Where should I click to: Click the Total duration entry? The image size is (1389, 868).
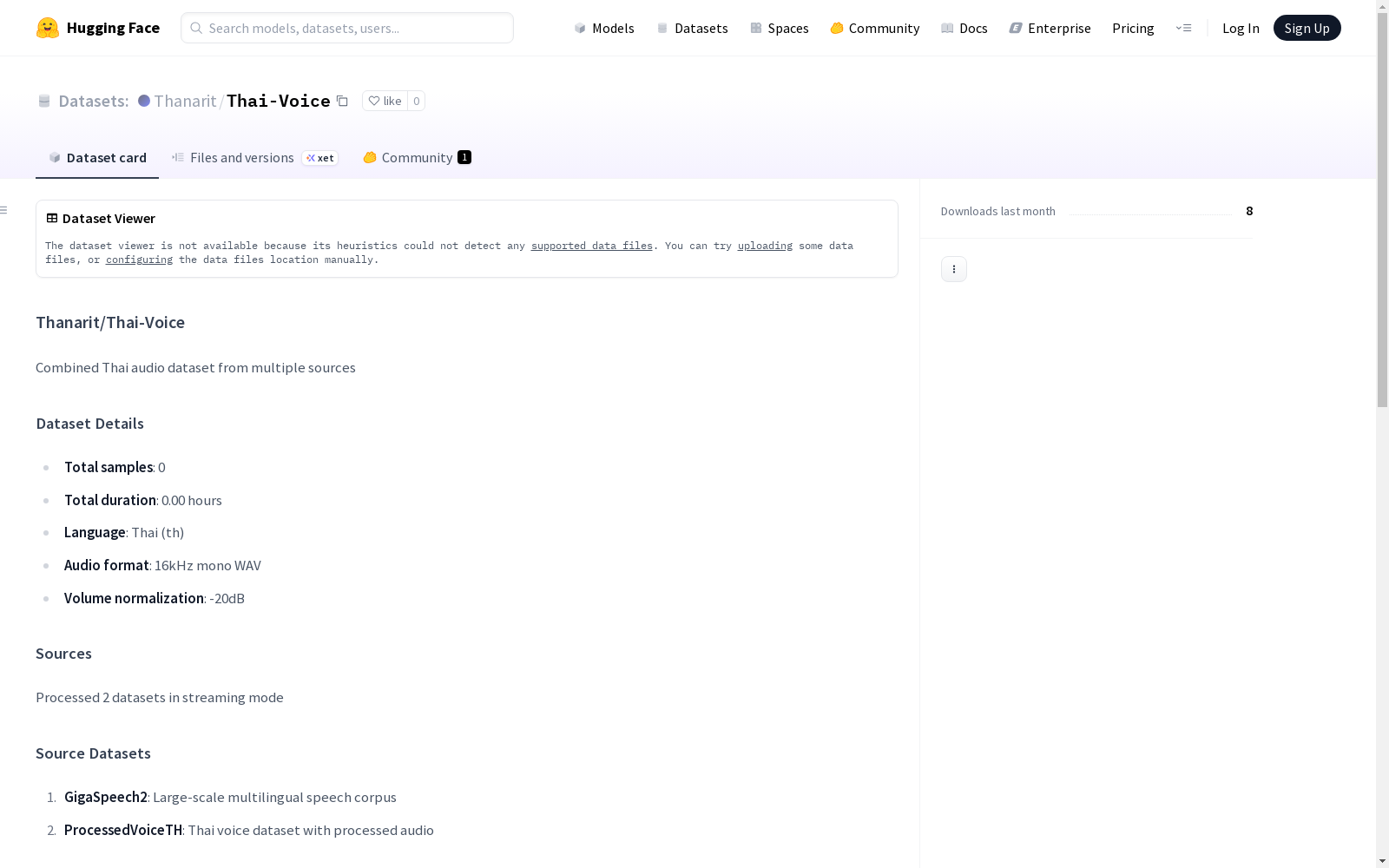coord(143,500)
